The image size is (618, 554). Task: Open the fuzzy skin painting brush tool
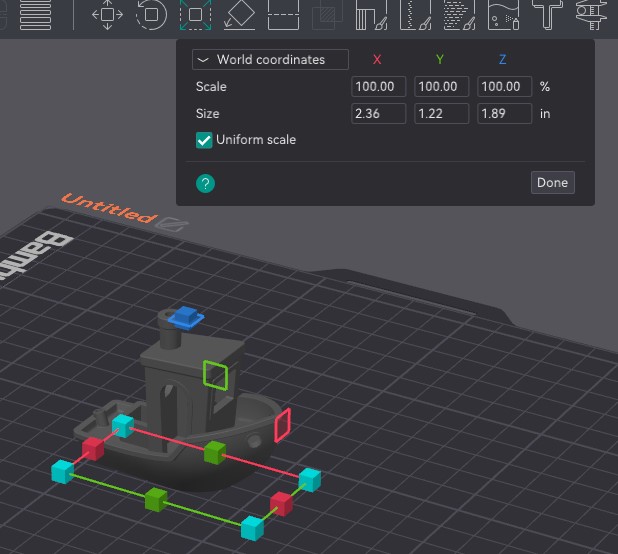click(x=460, y=15)
